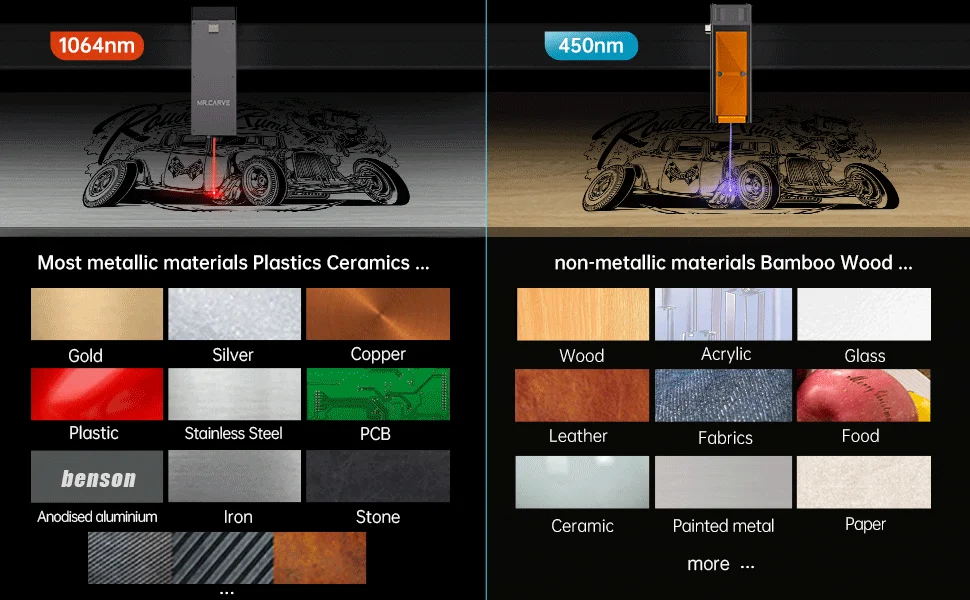The image size is (970, 600).
Task: Click the orange 450nm laser module
Action: tap(731, 64)
